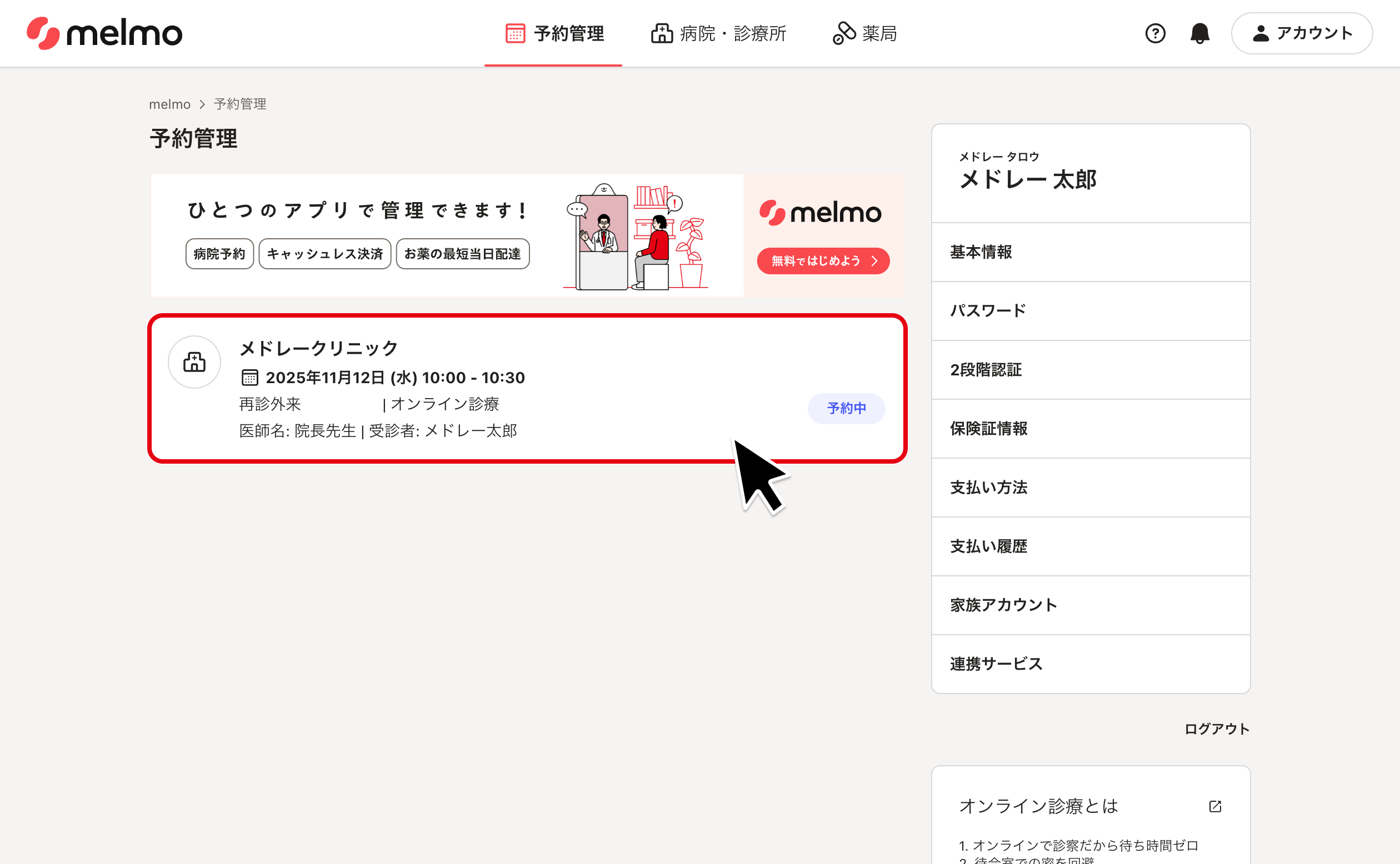Click the calendar icon beside appointment date
The width and height of the screenshot is (1400, 864).
(250, 378)
